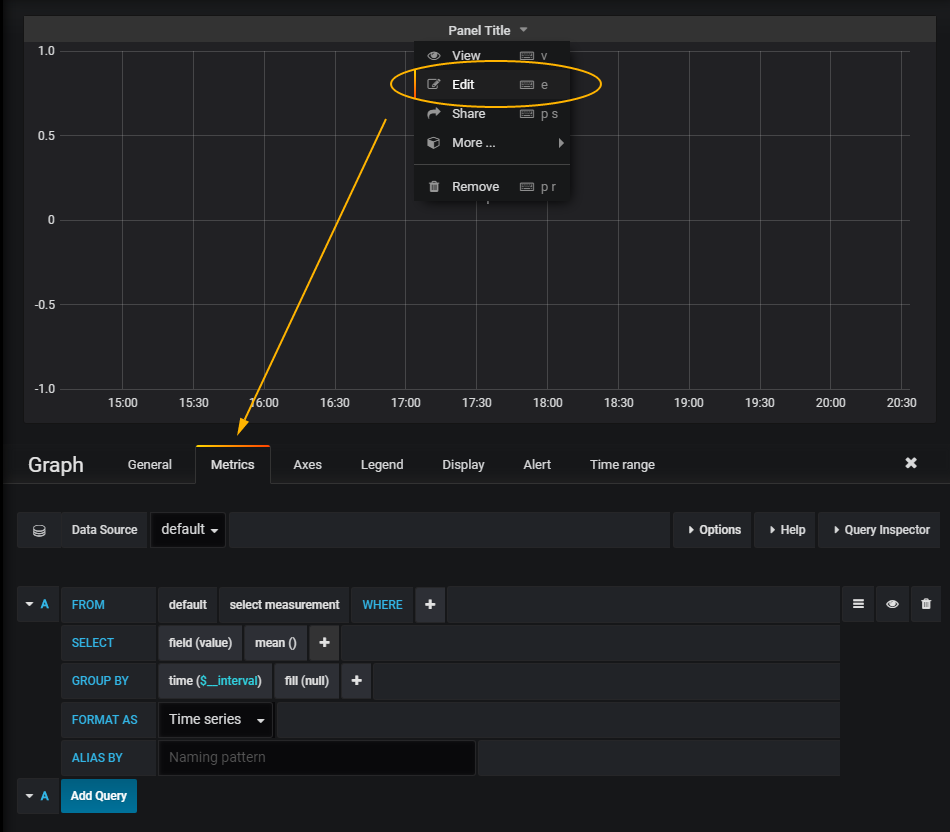Switch to the Display tab
This screenshot has height=832, width=950.
coord(463,465)
